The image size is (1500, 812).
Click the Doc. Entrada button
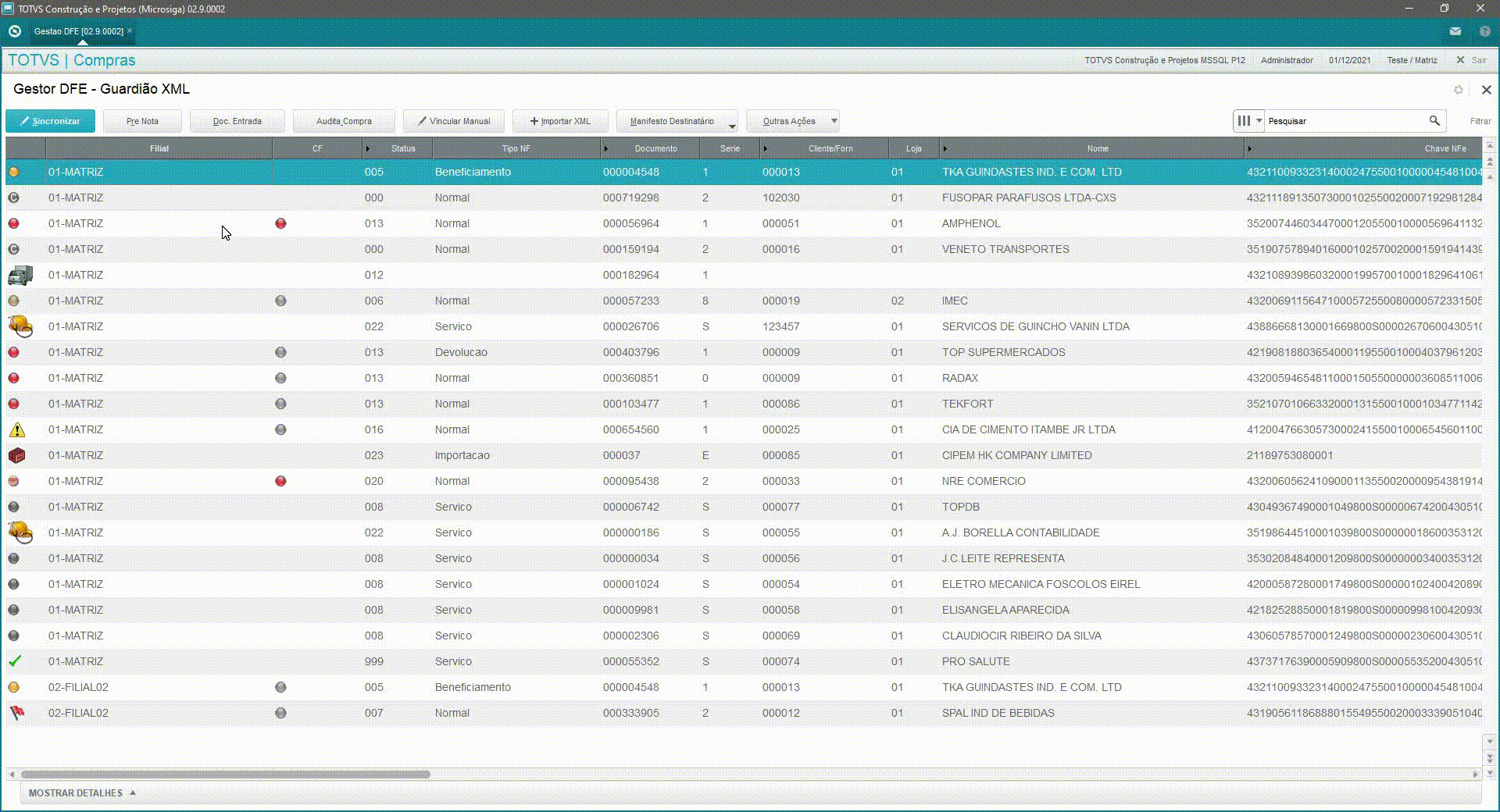(237, 121)
